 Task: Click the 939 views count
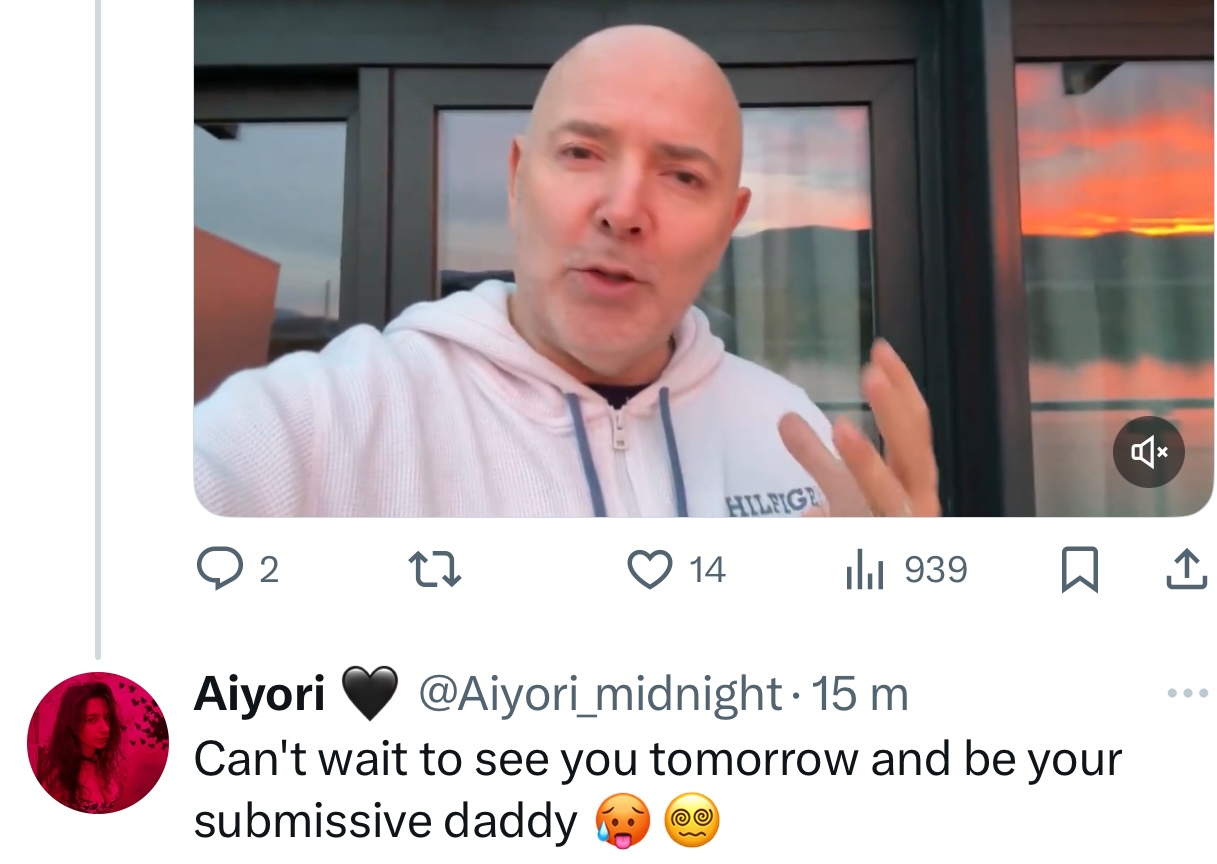[936, 570]
